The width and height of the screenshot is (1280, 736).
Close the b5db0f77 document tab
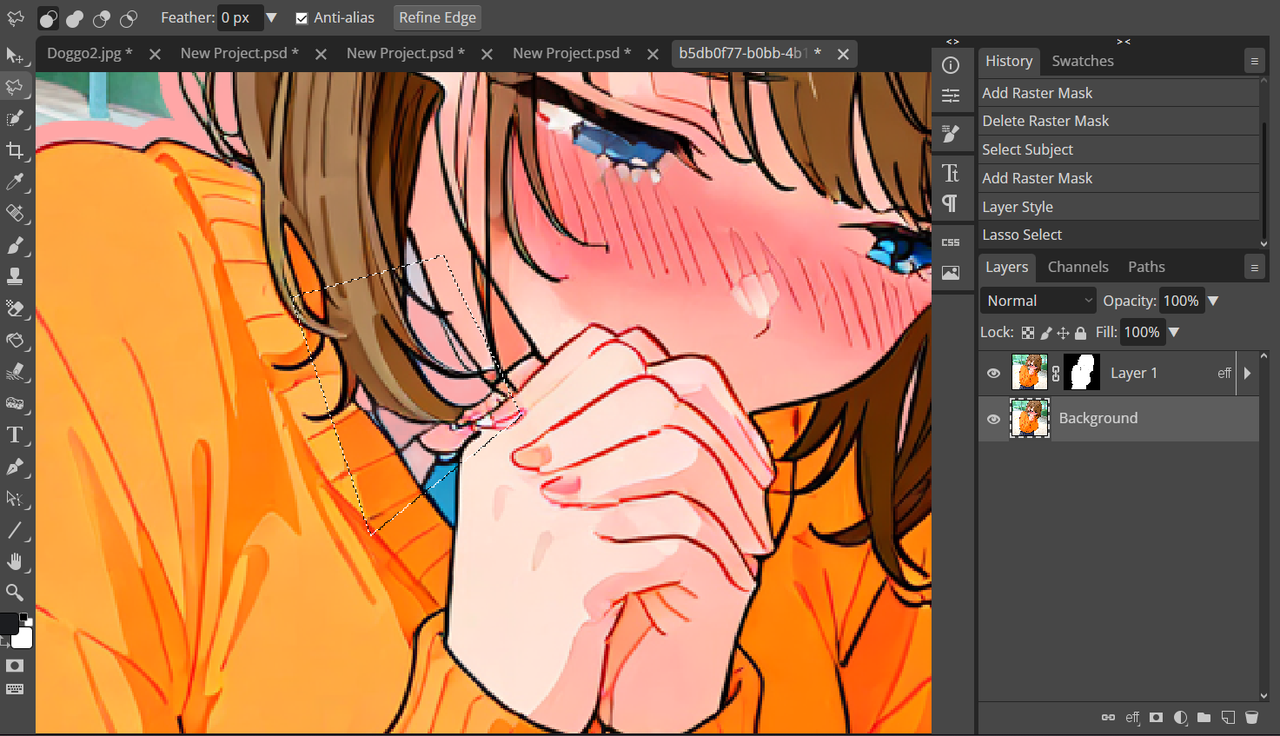coord(843,54)
